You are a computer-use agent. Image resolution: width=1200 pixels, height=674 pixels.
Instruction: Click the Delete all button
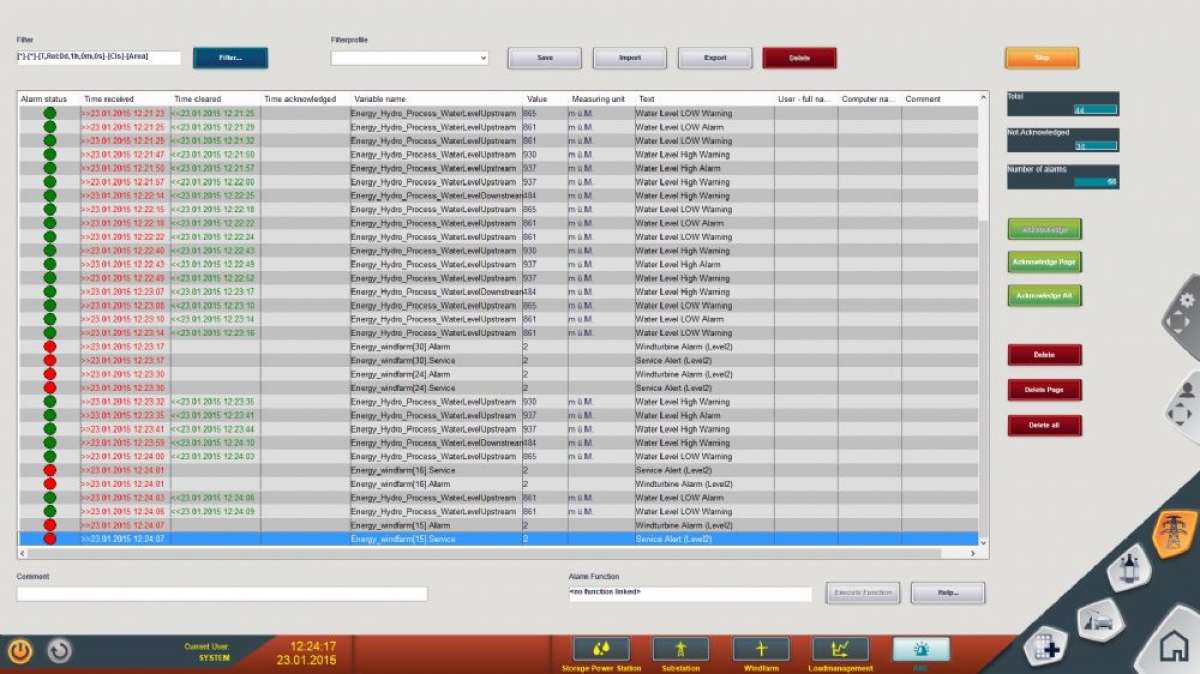[1045, 426]
